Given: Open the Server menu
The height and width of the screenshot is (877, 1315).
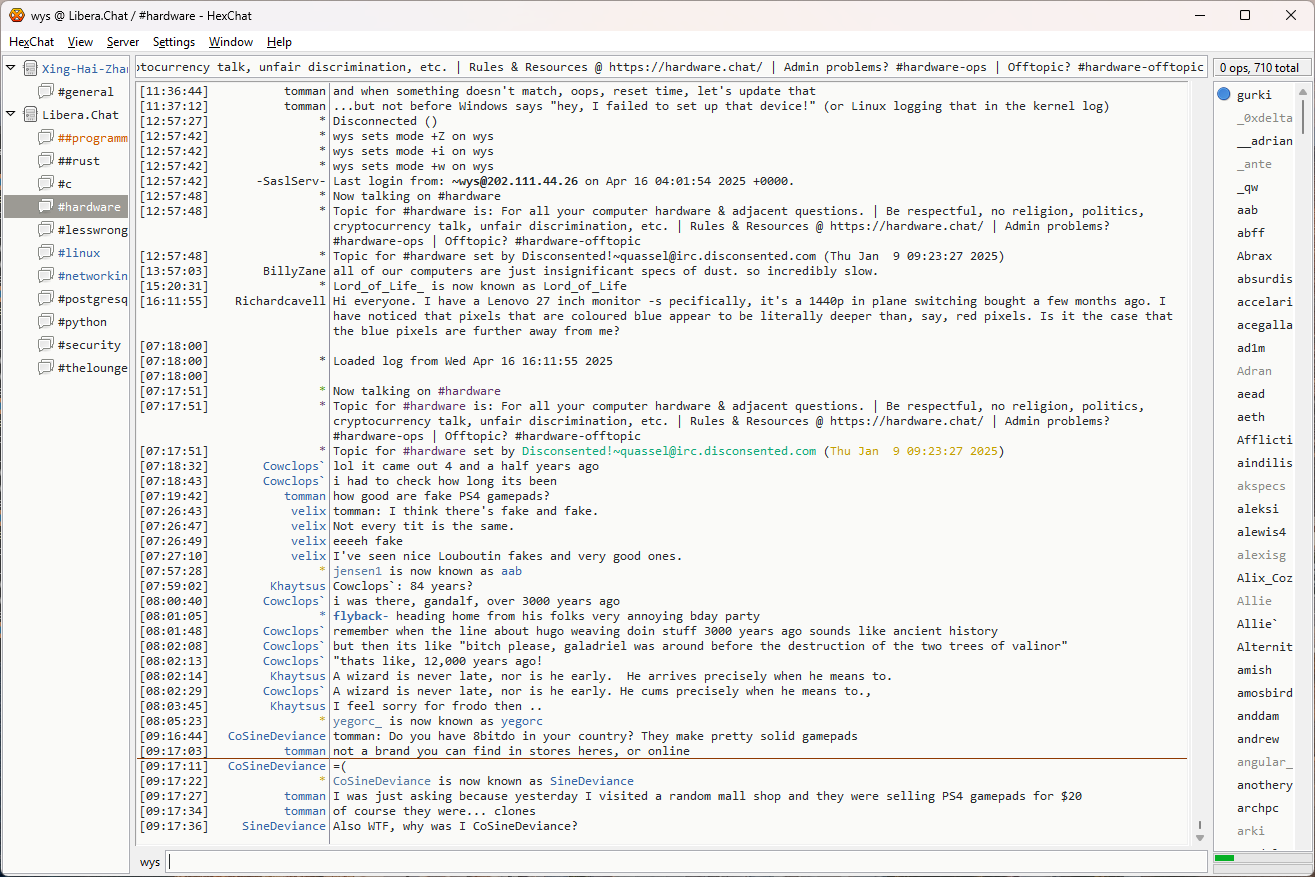Looking at the screenshot, I should tap(123, 42).
